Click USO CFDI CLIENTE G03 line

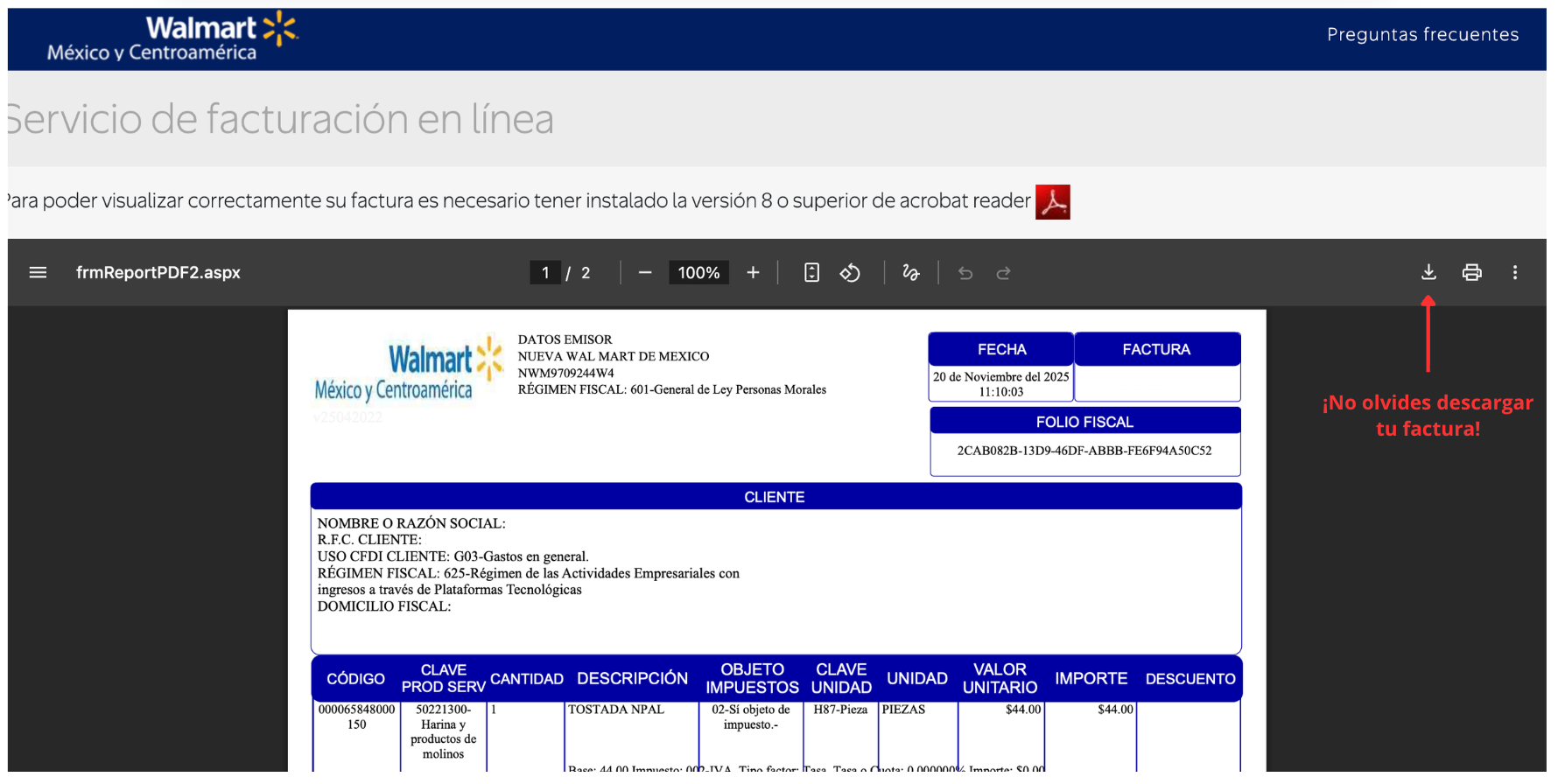pos(453,556)
